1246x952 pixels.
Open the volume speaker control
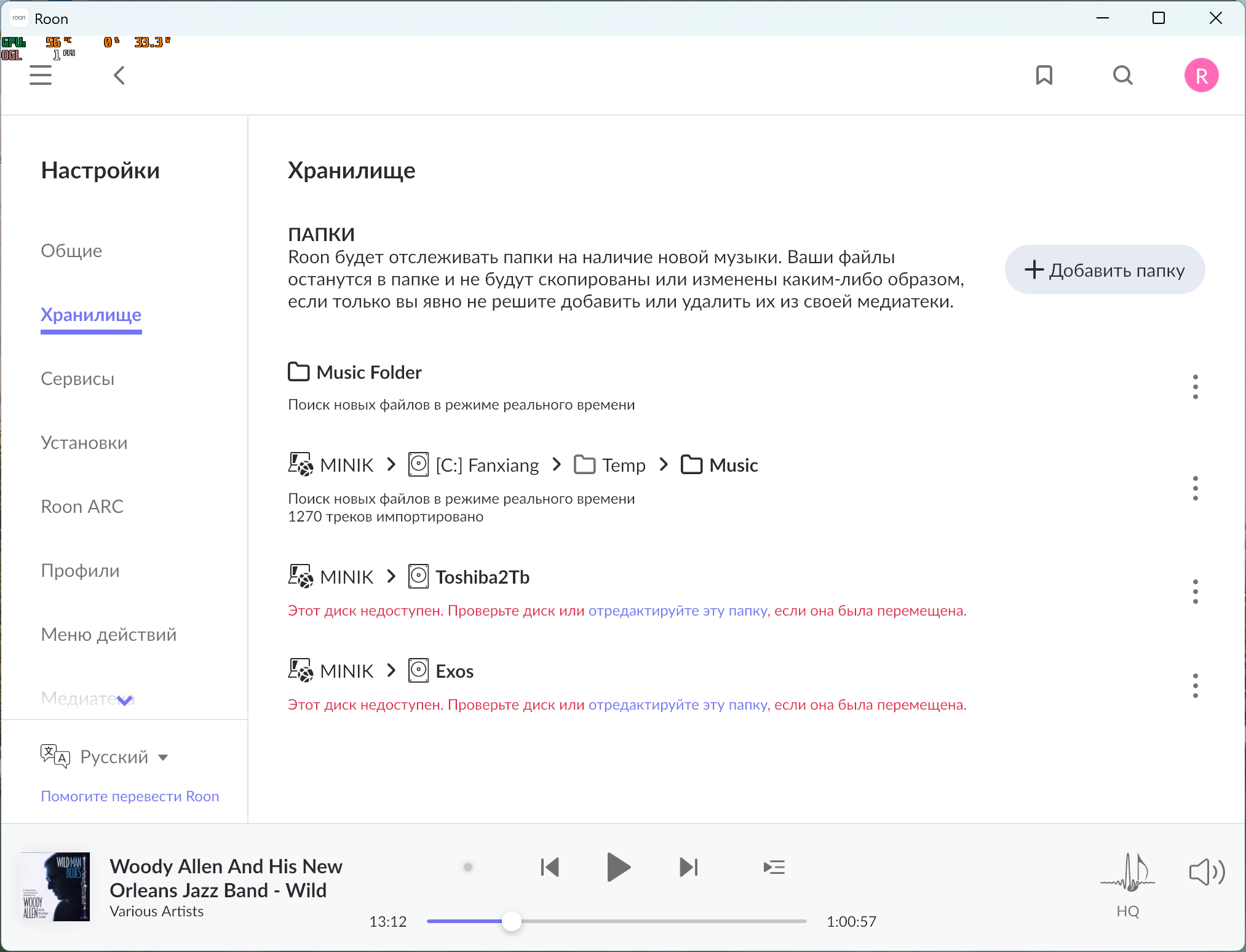pos(1206,871)
